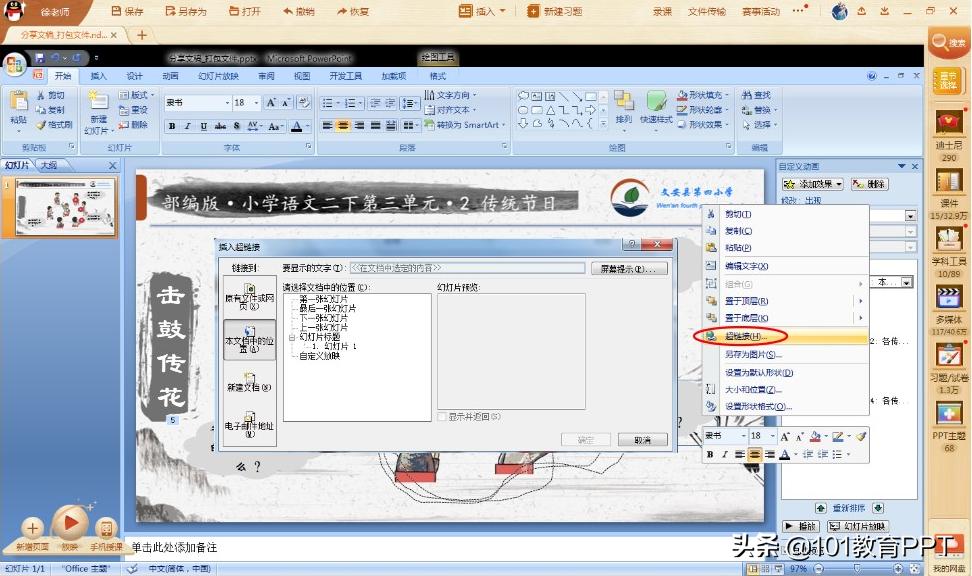The image size is (972, 576).
Task: Select '1. 幻灯片 1' in the document tree
Action: (x=335, y=347)
